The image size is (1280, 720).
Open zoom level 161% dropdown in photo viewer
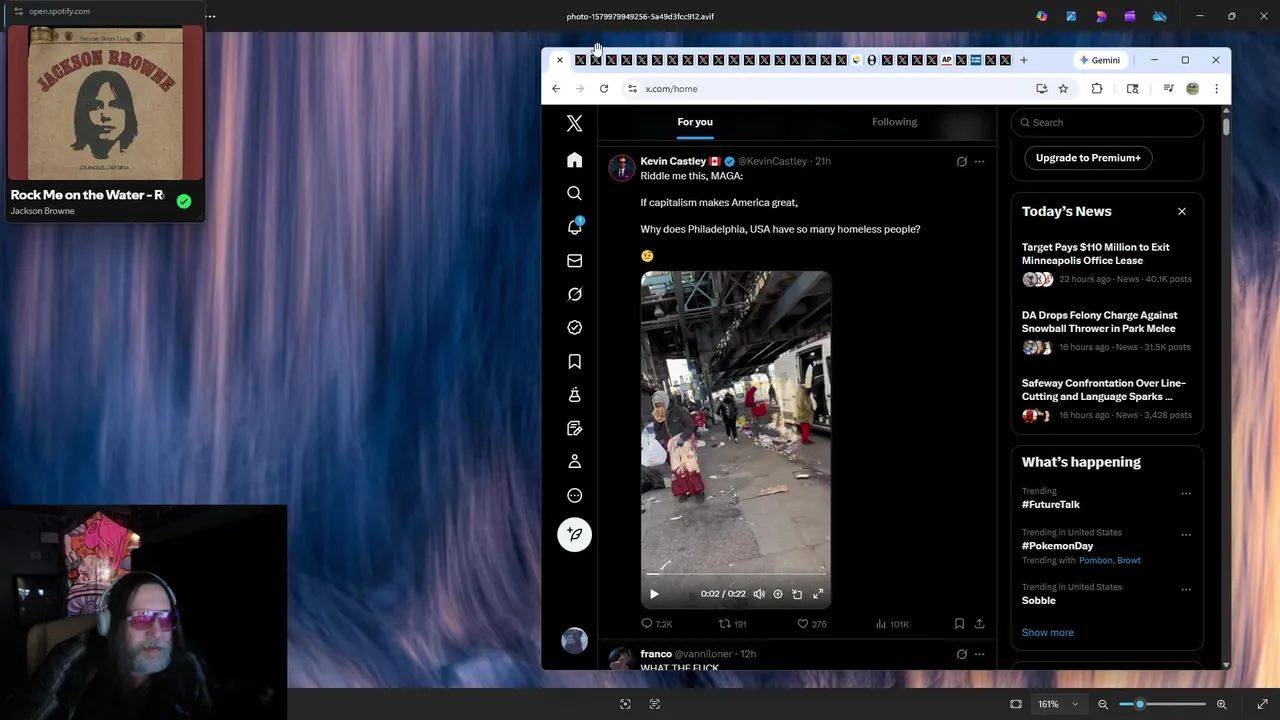(1058, 704)
